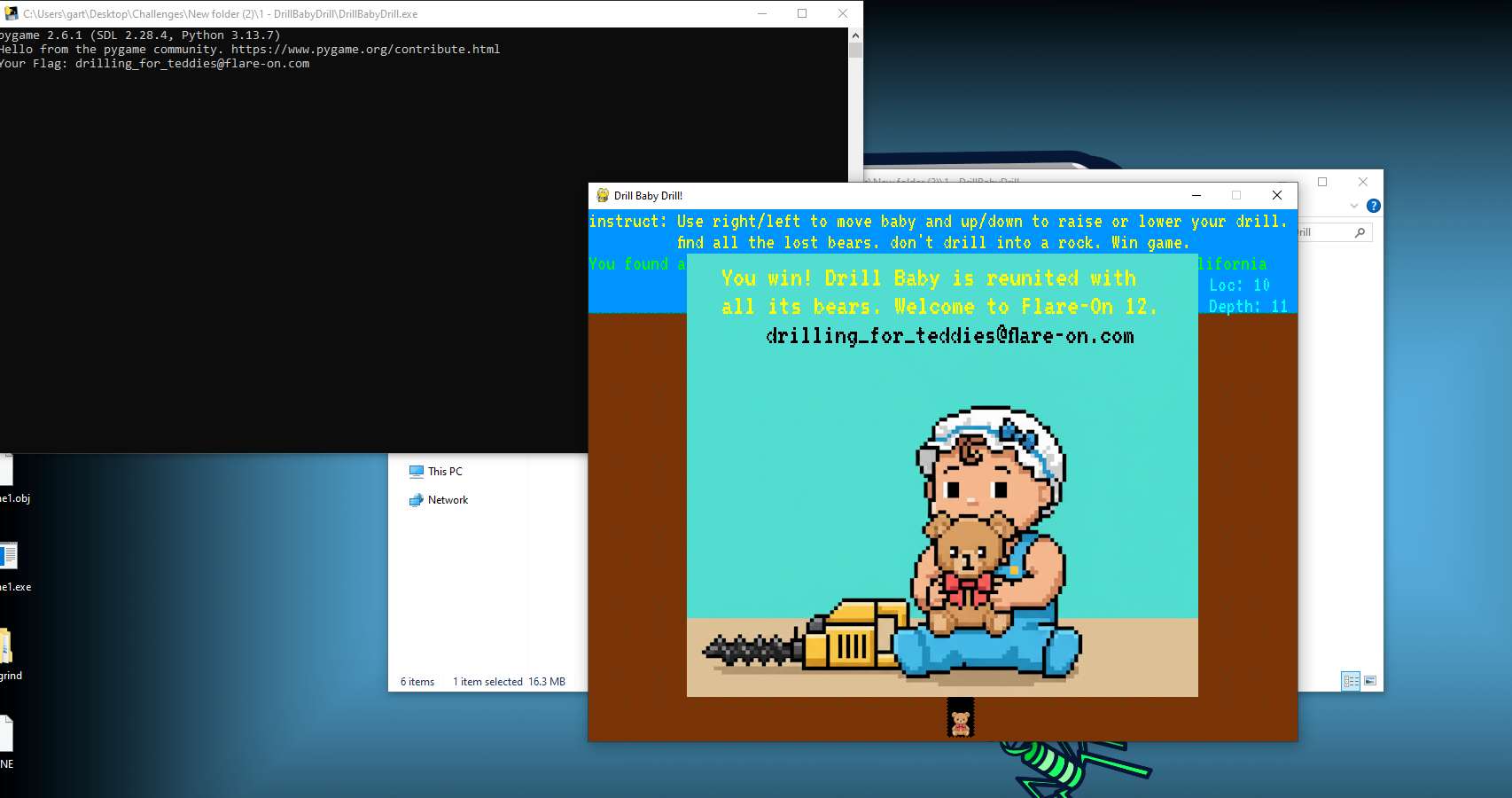Click the '6 items' Explorer status text

[x=417, y=682]
